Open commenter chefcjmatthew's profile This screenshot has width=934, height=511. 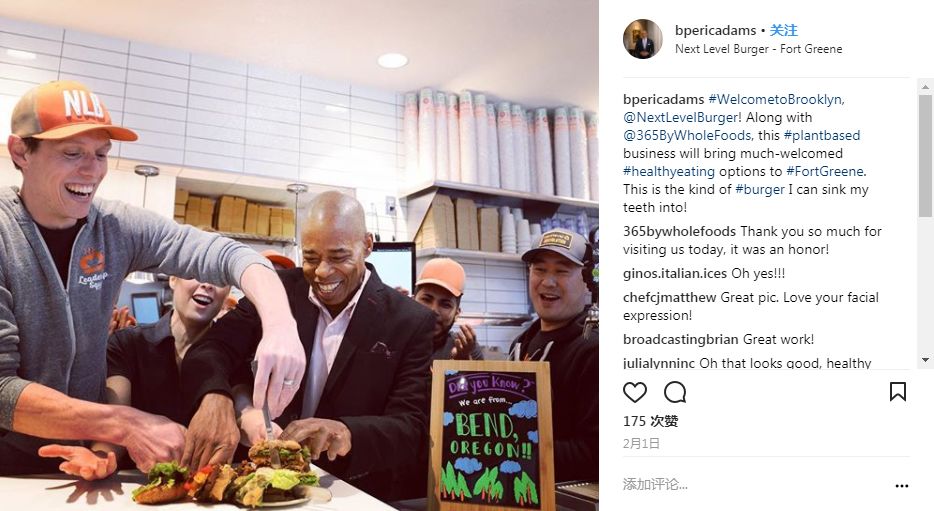(x=670, y=297)
